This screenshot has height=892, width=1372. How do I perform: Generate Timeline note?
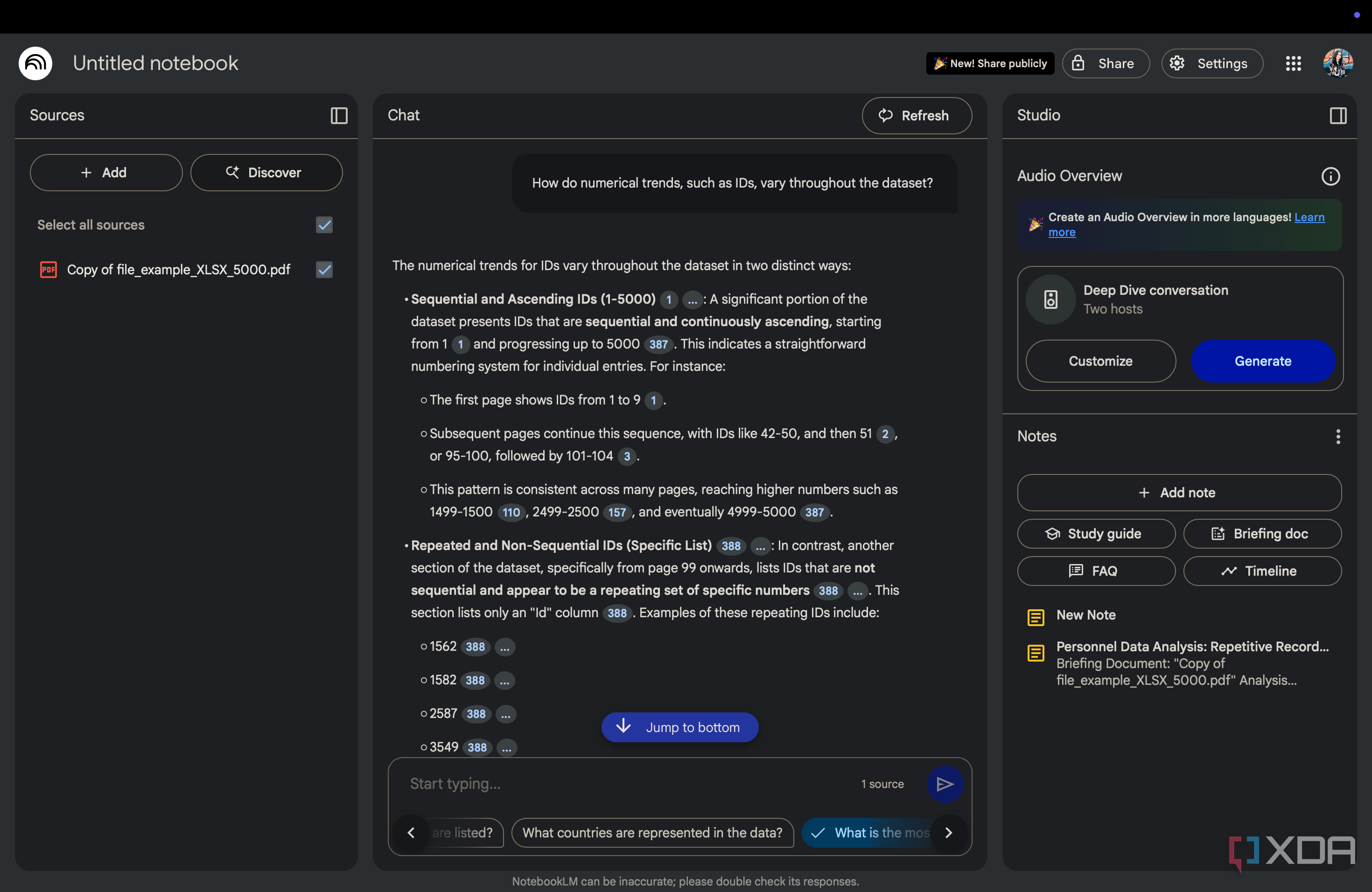click(x=1262, y=571)
